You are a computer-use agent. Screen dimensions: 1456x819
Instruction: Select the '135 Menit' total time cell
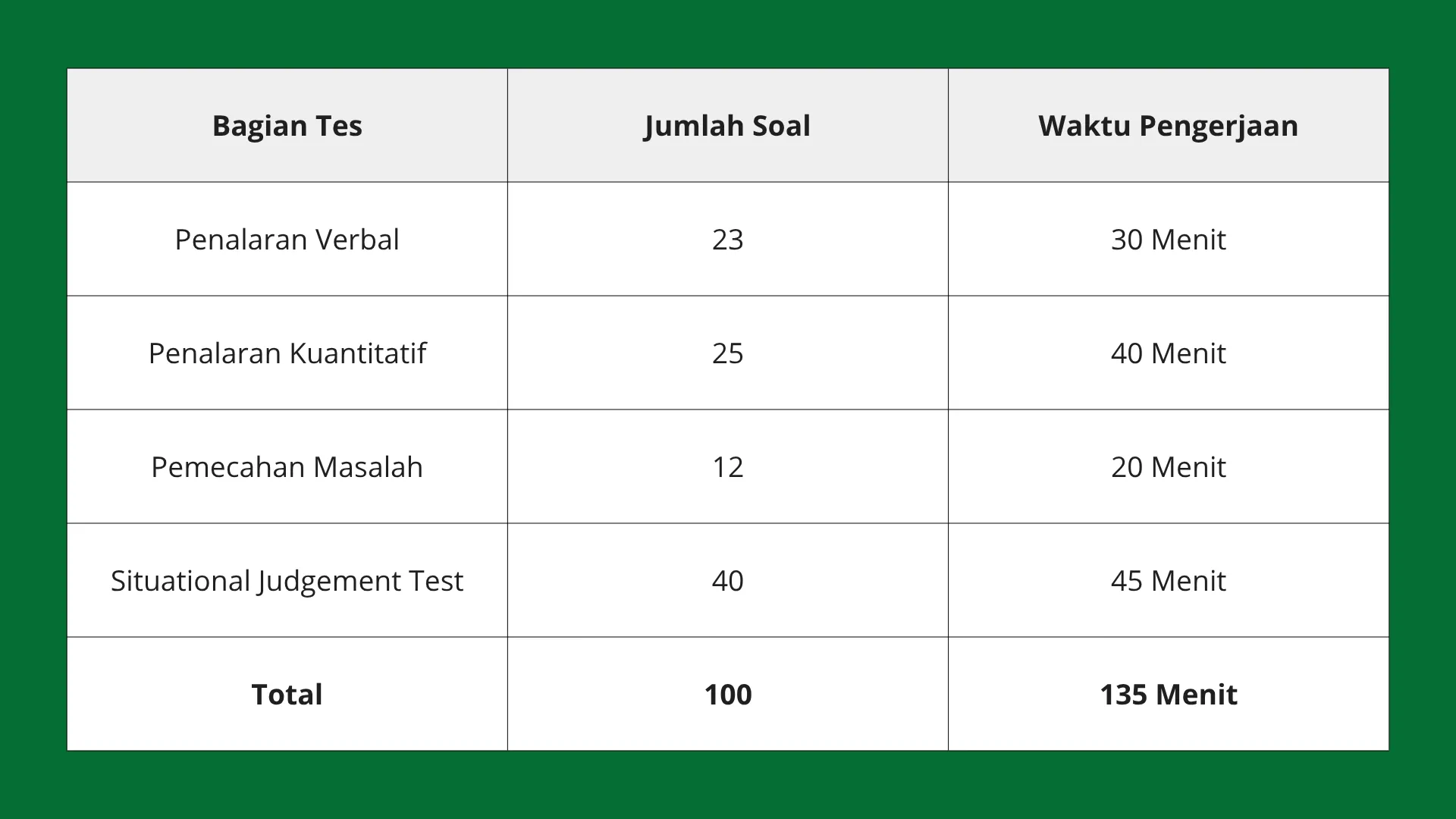1168,695
